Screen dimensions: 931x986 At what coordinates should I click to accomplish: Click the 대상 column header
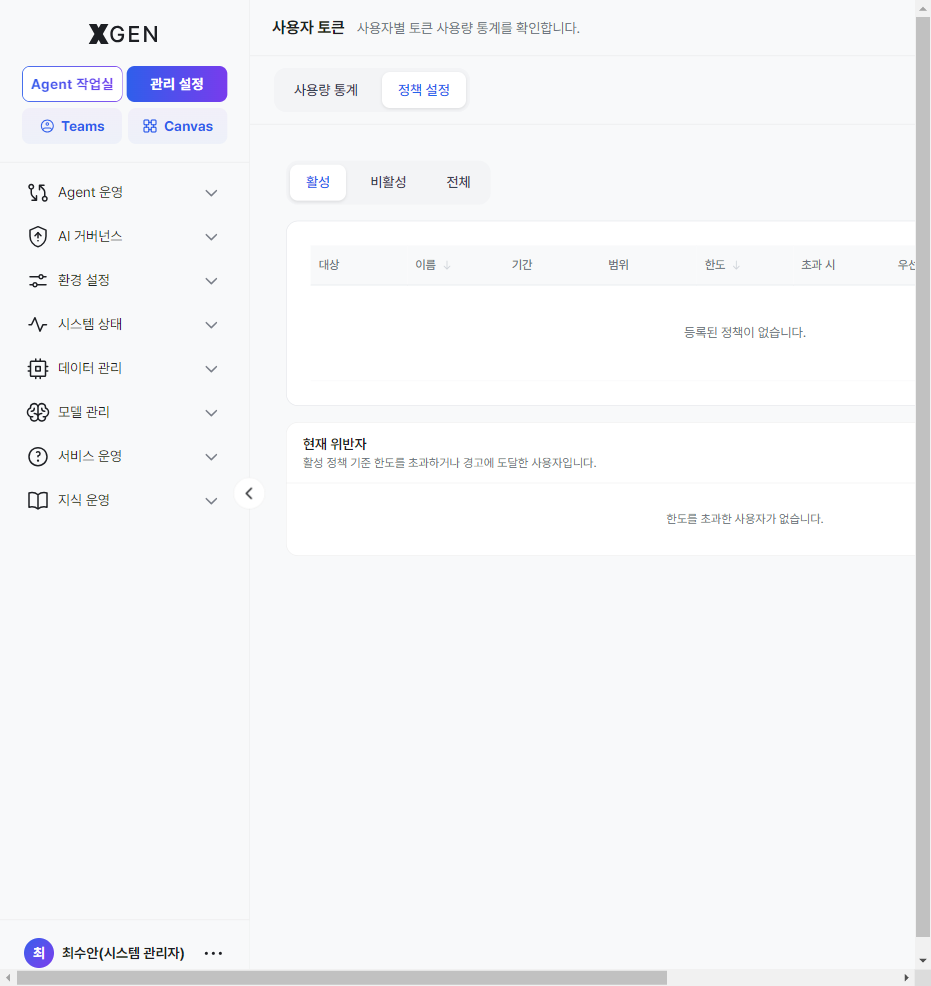point(329,265)
